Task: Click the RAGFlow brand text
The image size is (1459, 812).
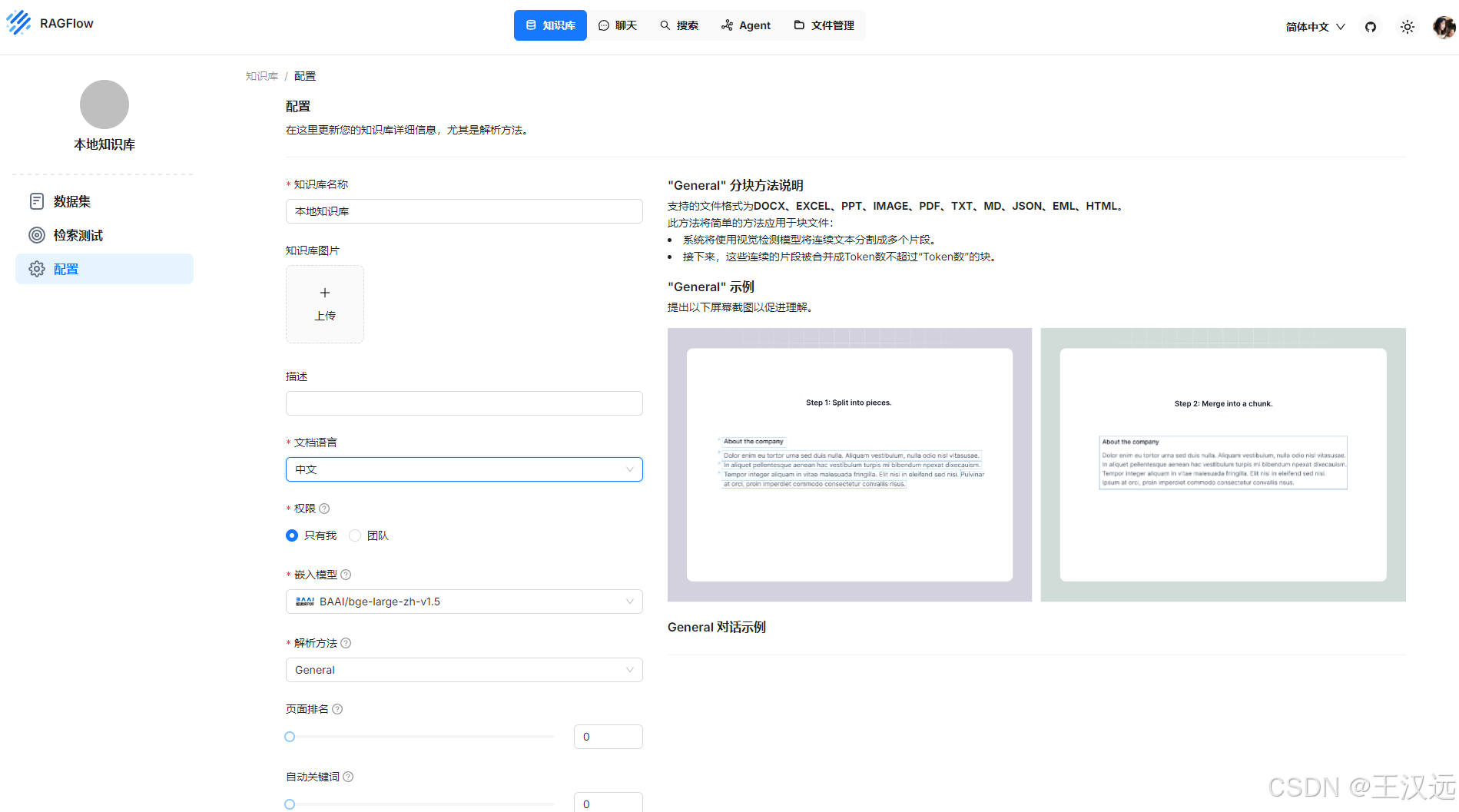Action: 67,24
